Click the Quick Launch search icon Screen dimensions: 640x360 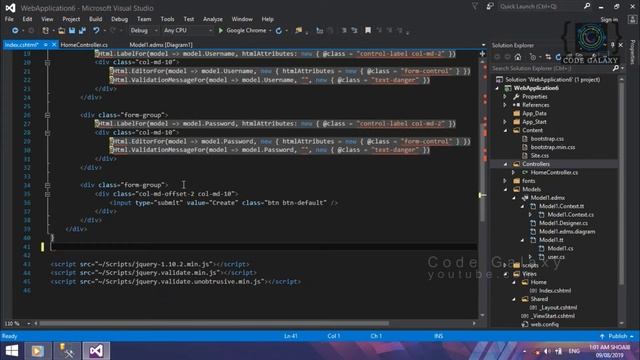pos(587,6)
